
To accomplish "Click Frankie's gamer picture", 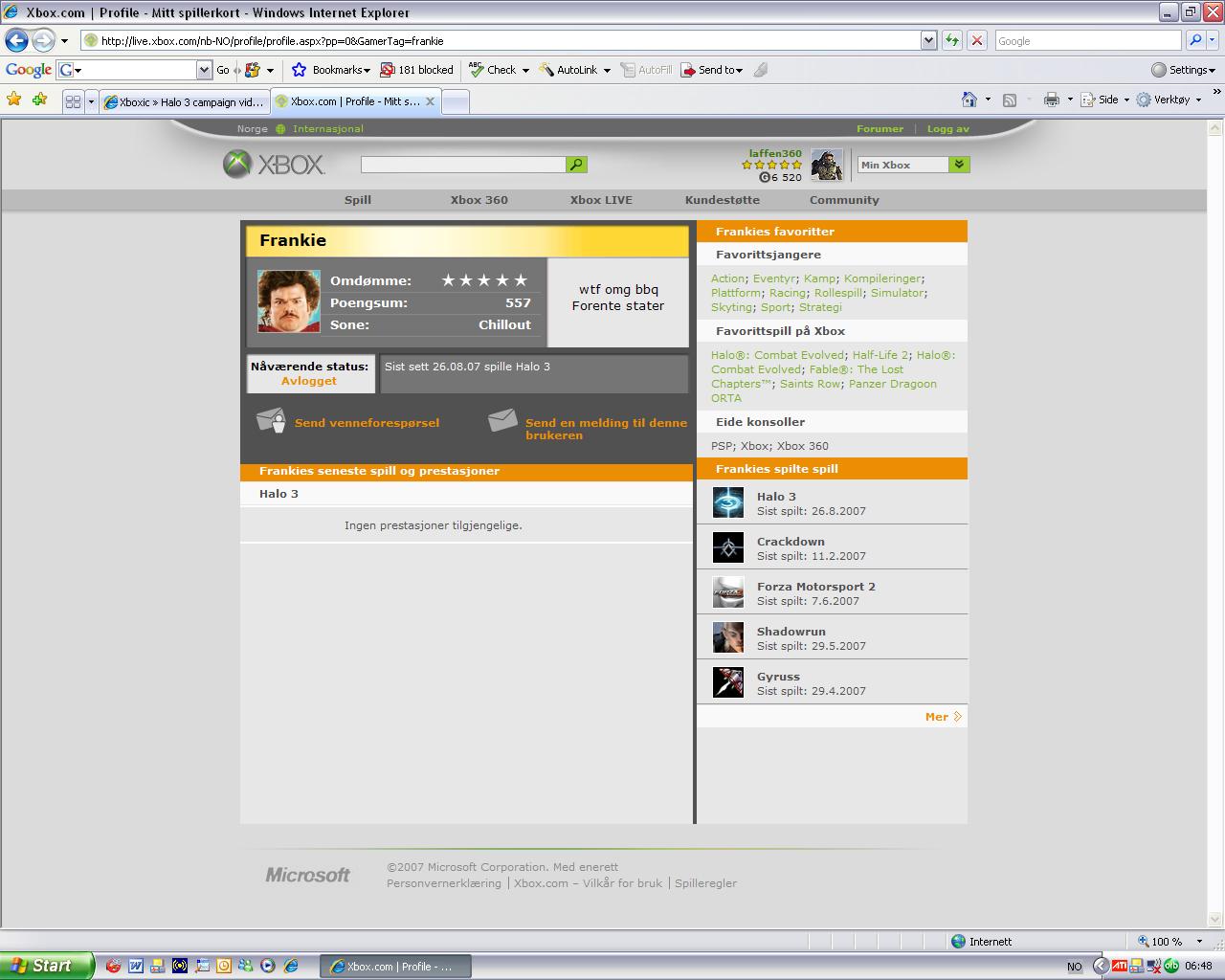I will 289,301.
